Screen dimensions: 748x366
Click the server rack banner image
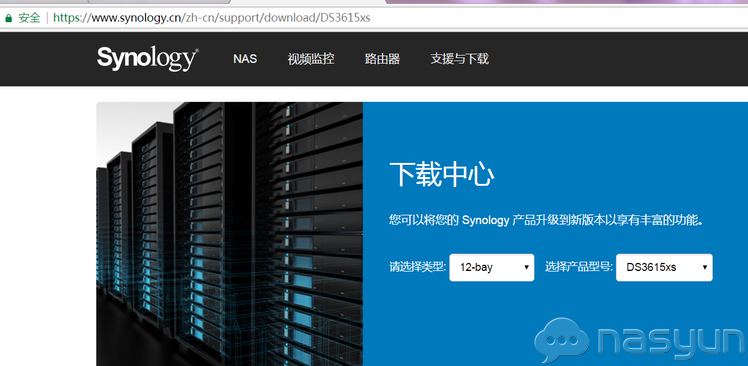[x=229, y=234]
